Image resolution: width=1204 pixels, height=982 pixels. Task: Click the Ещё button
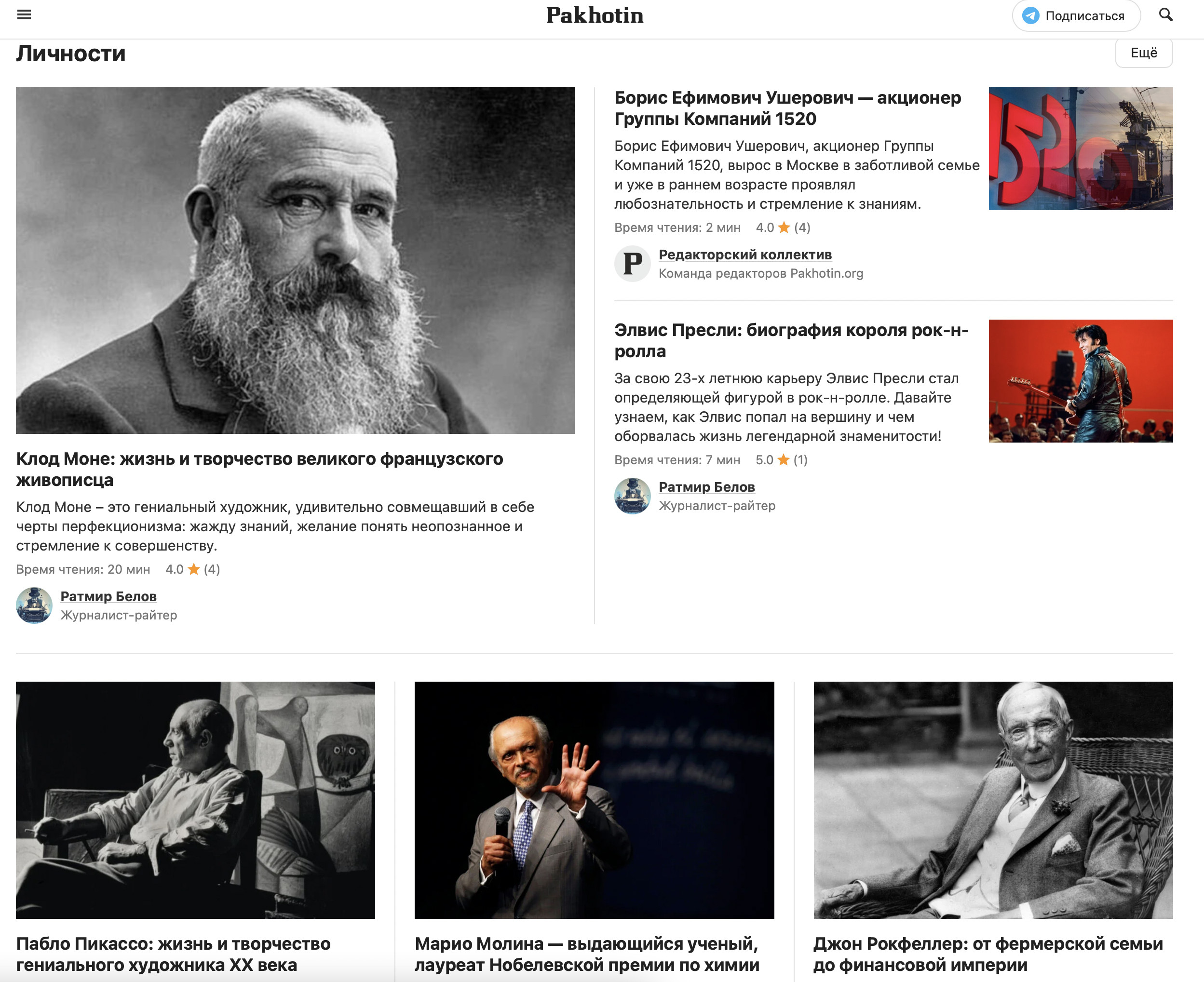pyautogui.click(x=1143, y=53)
